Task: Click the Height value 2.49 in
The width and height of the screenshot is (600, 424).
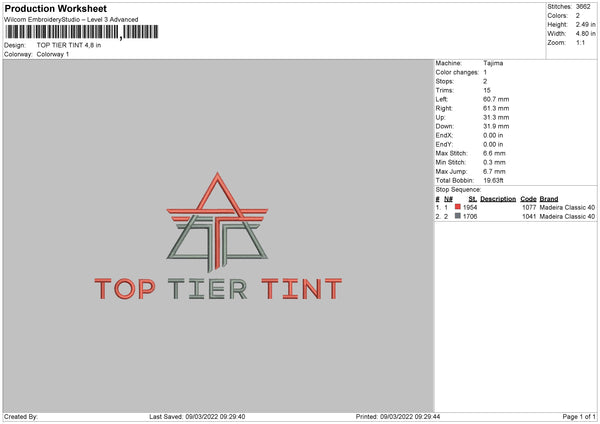Action: [586, 24]
